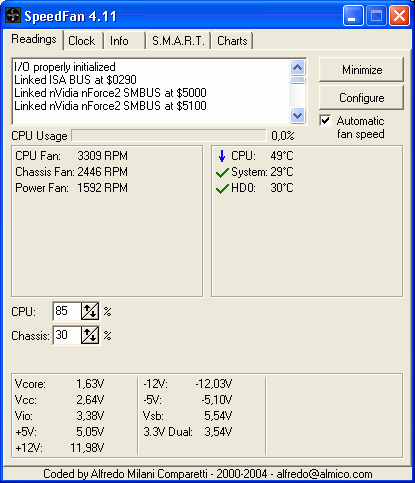This screenshot has width=415, height=483.
Task: Open the Configure dialog
Action: click(x=362, y=98)
